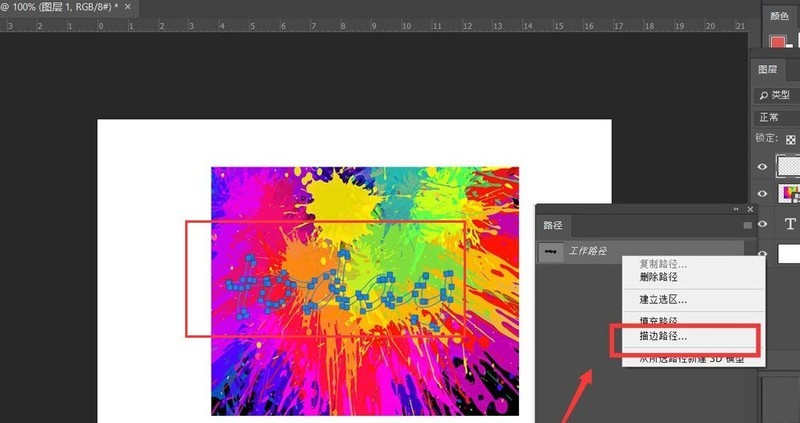Image resolution: width=800 pixels, height=423 pixels.
Task: Hide the colorful splash image layer via its eye icon
Action: coord(762,194)
